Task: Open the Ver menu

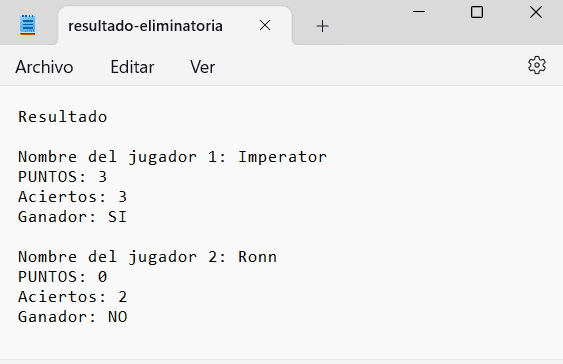Action: pos(203,67)
